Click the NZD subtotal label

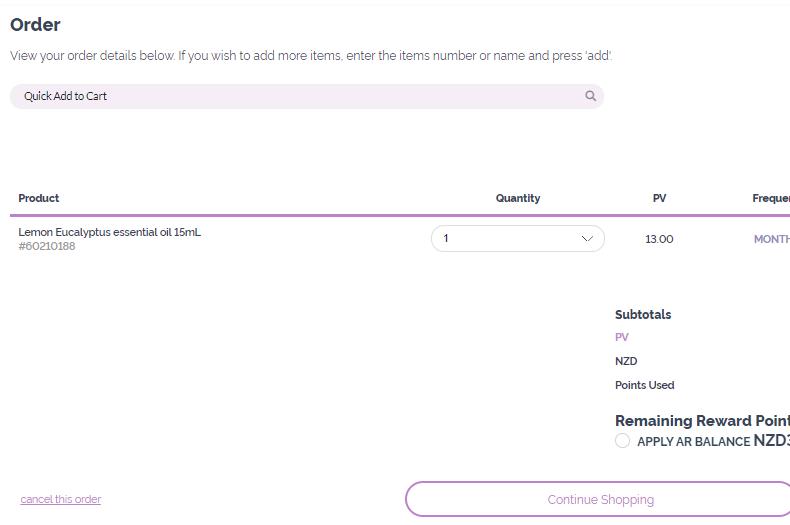pyautogui.click(x=626, y=361)
